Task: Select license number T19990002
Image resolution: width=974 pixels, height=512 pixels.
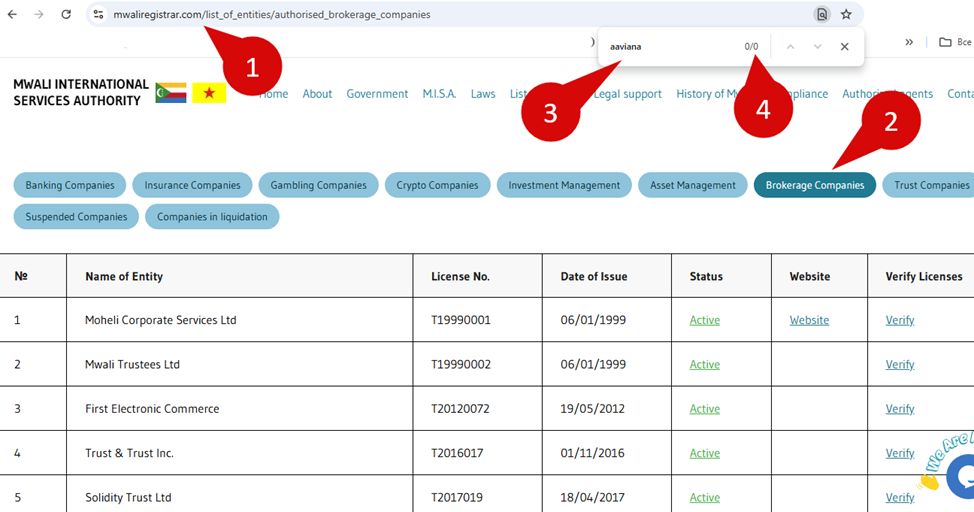Action: click(460, 365)
